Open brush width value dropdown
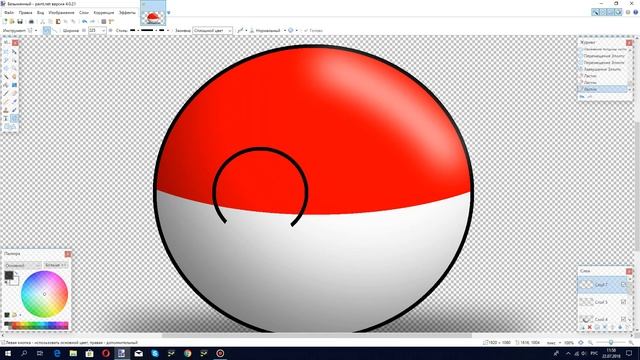Image resolution: width=640 pixels, height=360 pixels. tap(103, 30)
